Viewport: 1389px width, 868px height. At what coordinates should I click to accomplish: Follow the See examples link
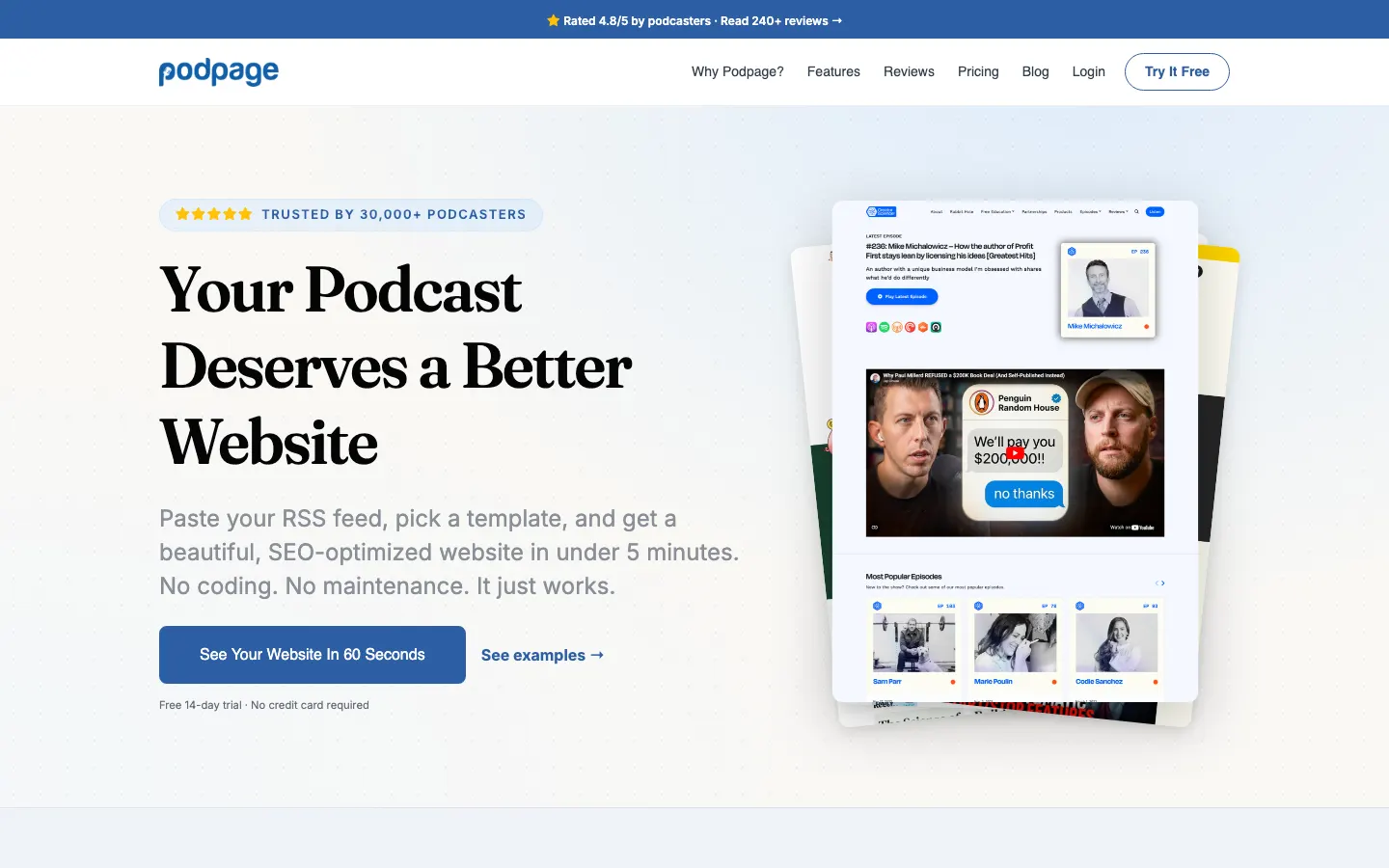(x=542, y=655)
